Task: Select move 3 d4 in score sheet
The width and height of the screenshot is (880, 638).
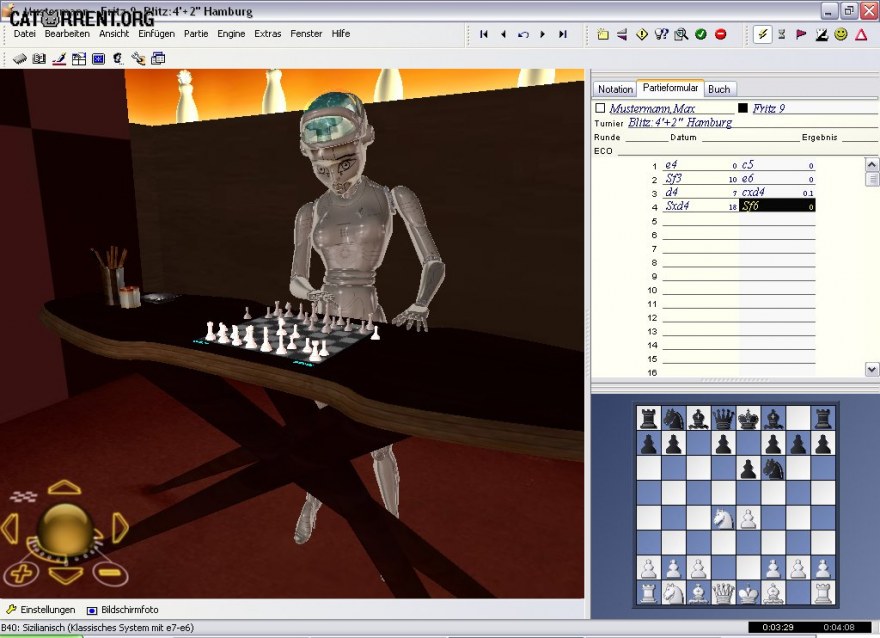Action: (x=672, y=192)
